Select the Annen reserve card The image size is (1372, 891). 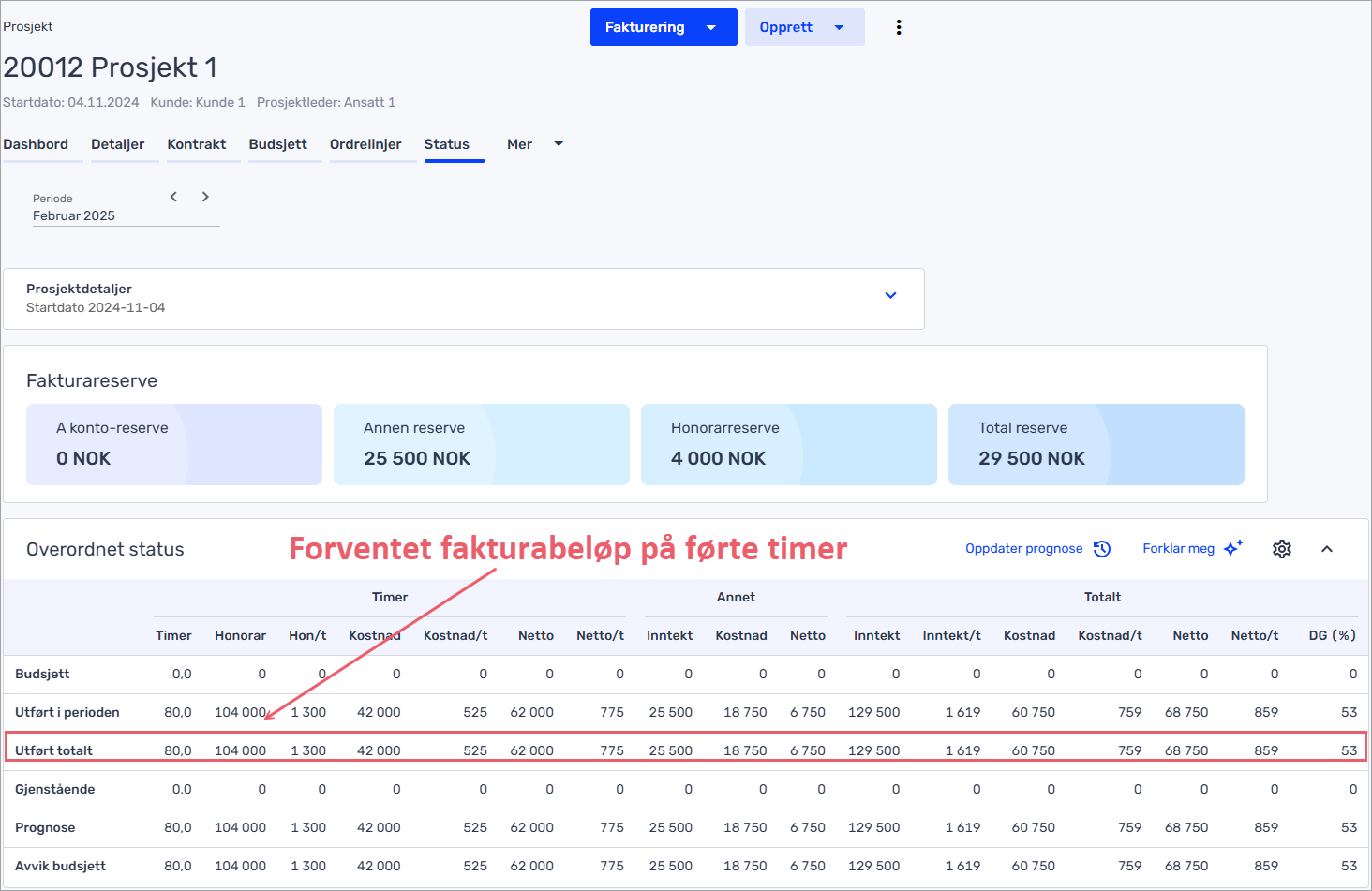pyautogui.click(x=481, y=444)
